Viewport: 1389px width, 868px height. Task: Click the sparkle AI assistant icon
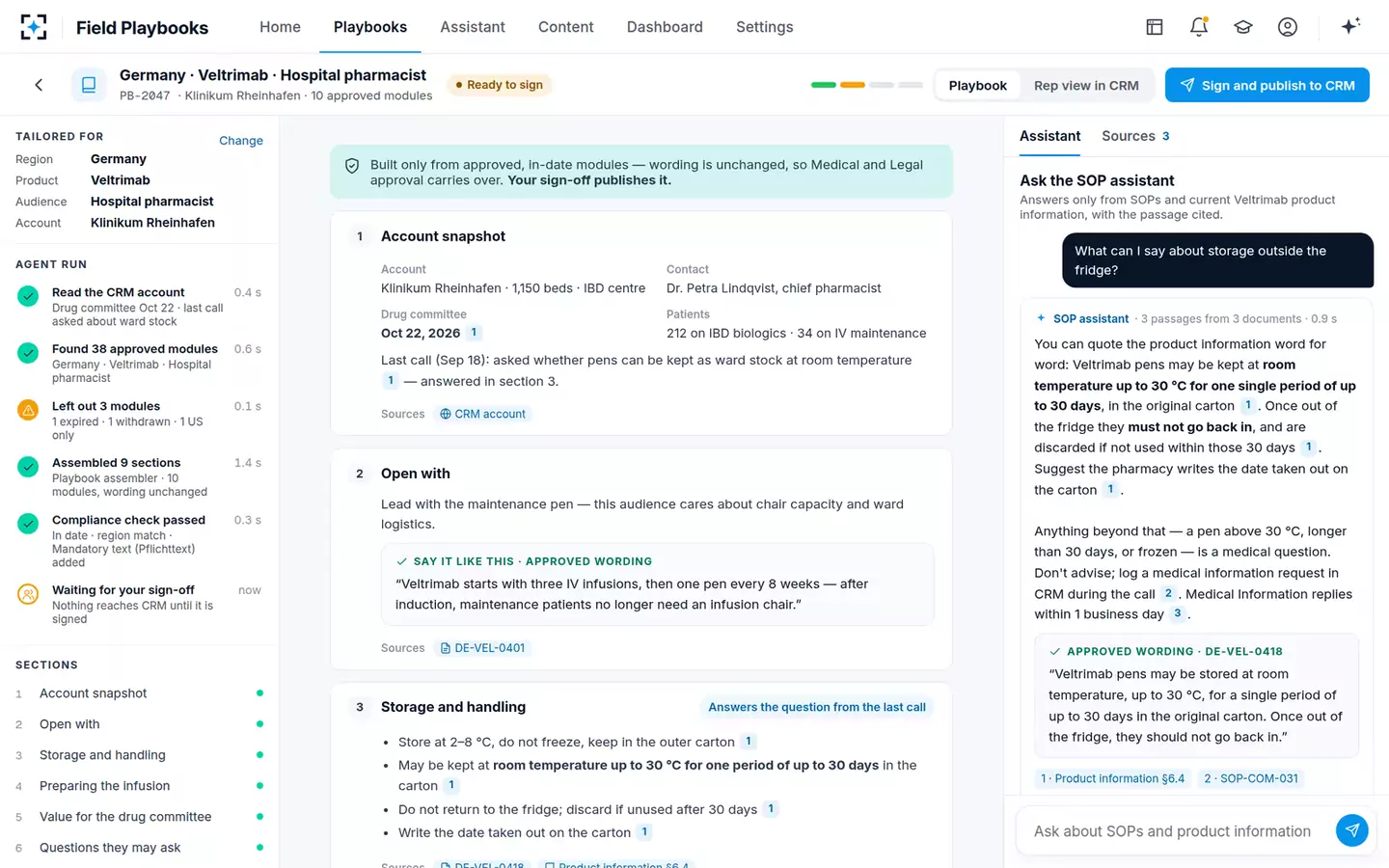(x=1350, y=26)
